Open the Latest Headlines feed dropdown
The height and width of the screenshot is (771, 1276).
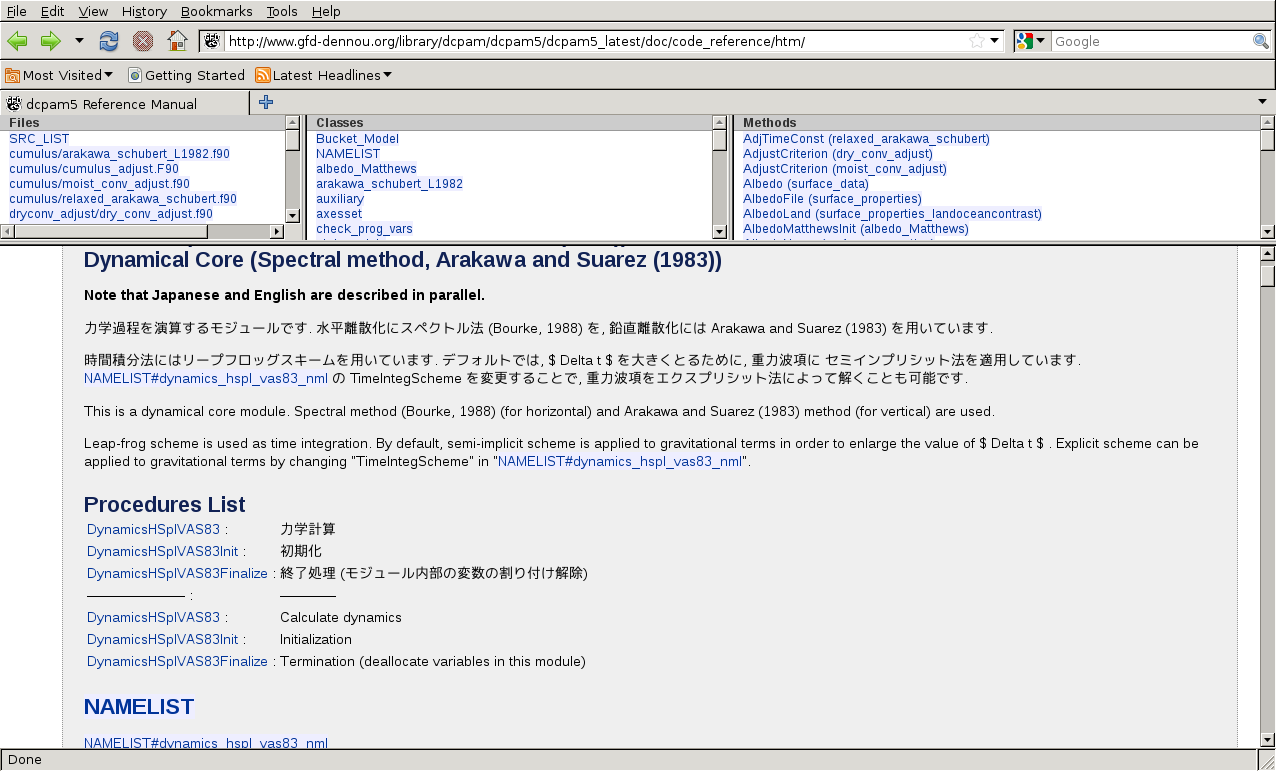323,75
